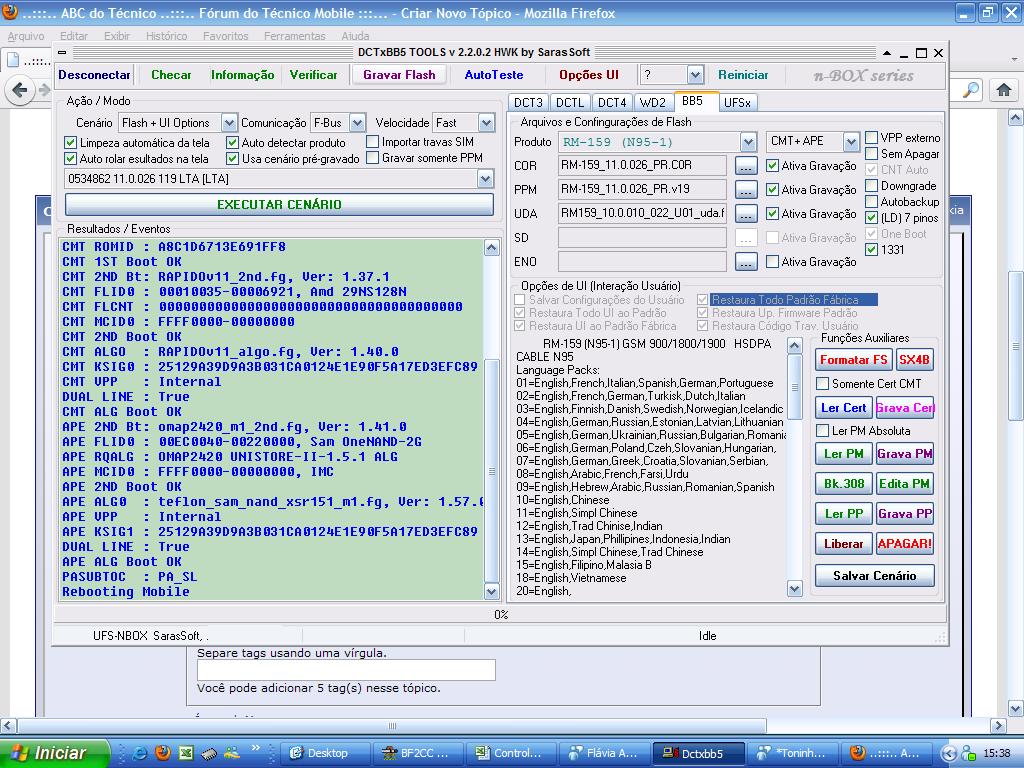The height and width of the screenshot is (768, 1024).
Task: Click the Informação toolbar button
Action: click(242, 75)
